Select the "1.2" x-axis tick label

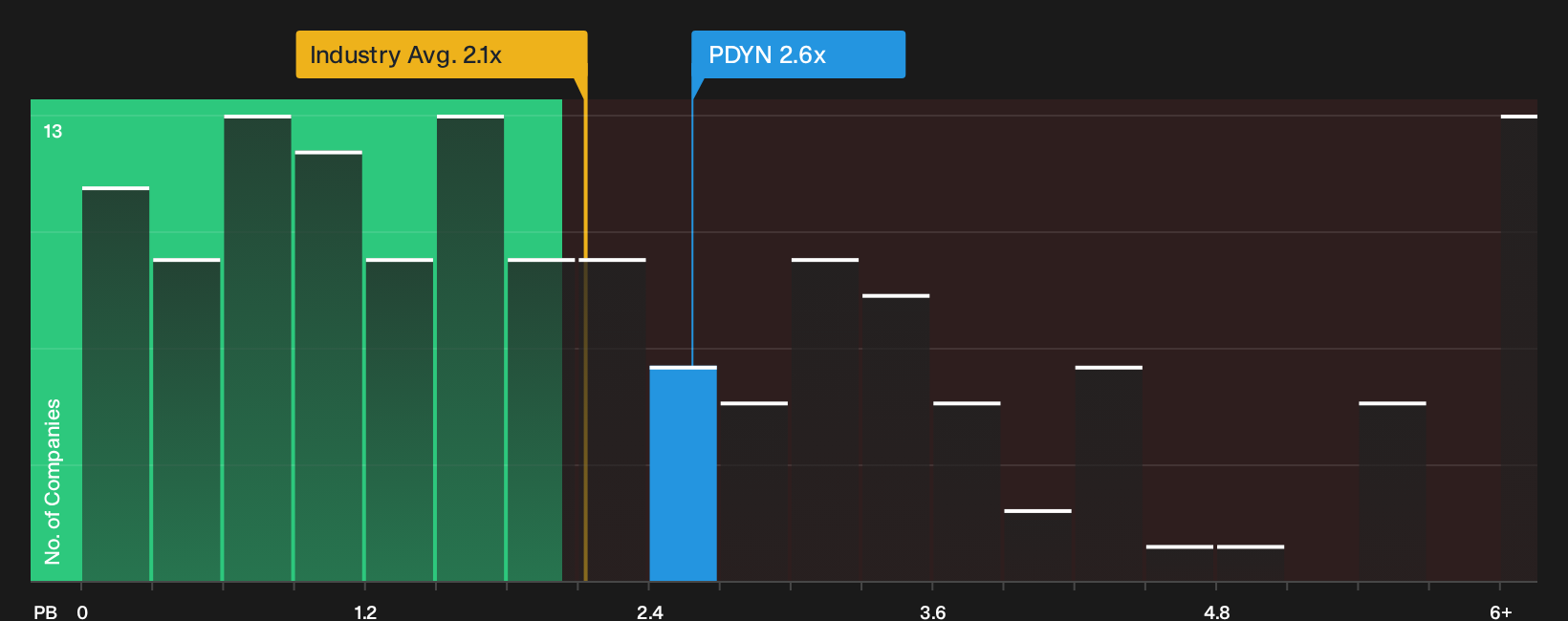pos(365,612)
